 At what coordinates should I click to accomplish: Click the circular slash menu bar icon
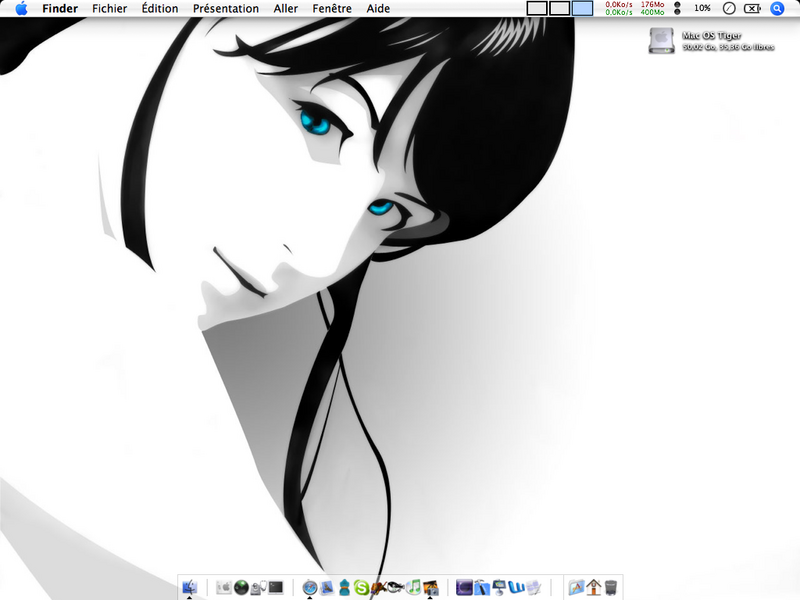pyautogui.click(x=729, y=8)
